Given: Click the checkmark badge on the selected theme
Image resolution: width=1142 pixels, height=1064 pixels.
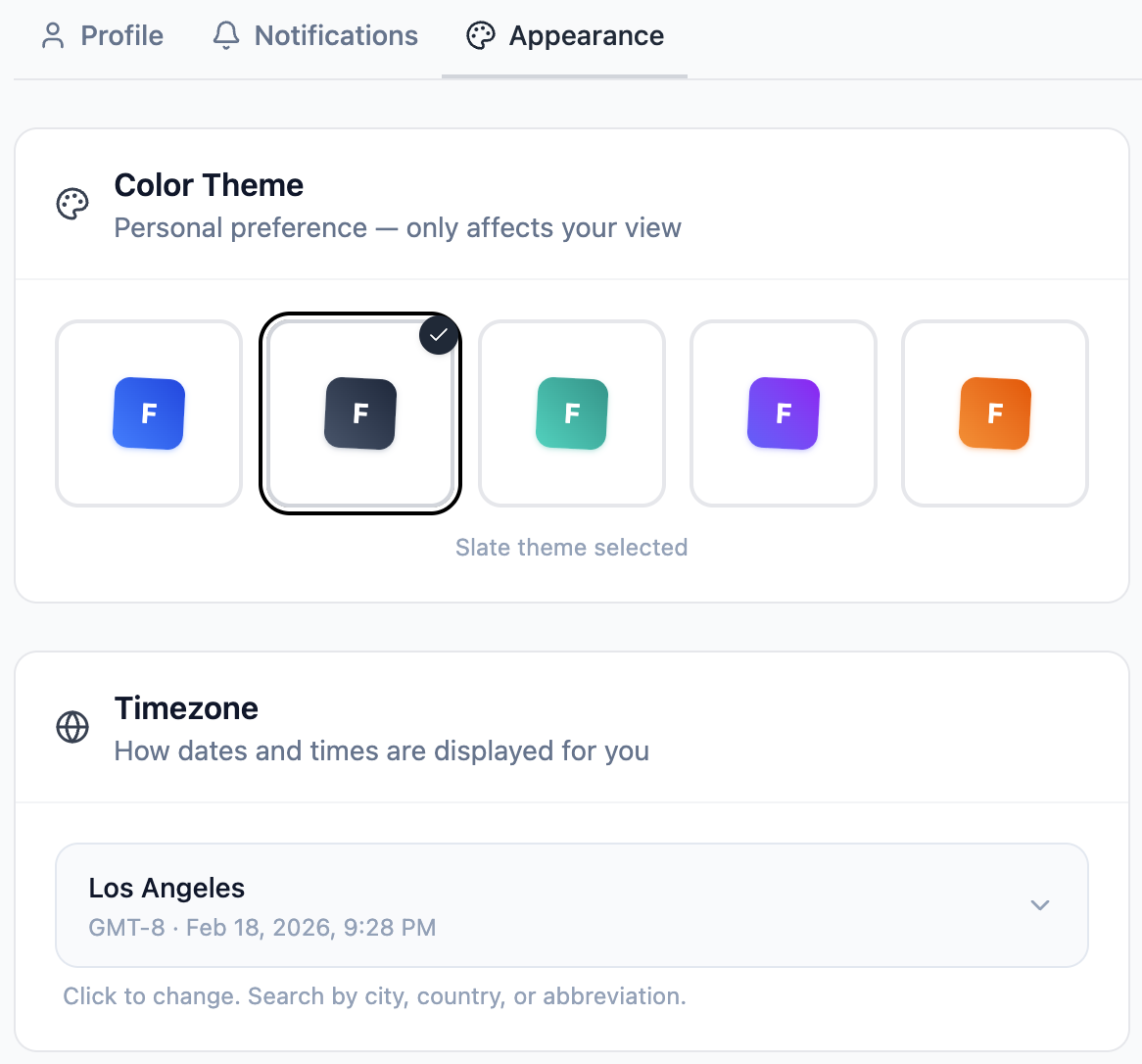Looking at the screenshot, I should (438, 334).
